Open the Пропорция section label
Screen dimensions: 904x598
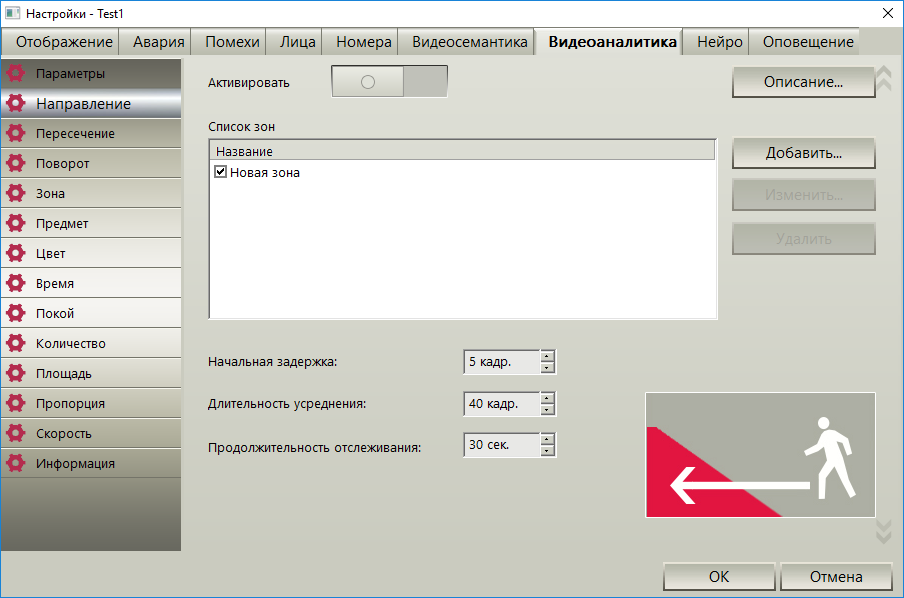point(70,404)
